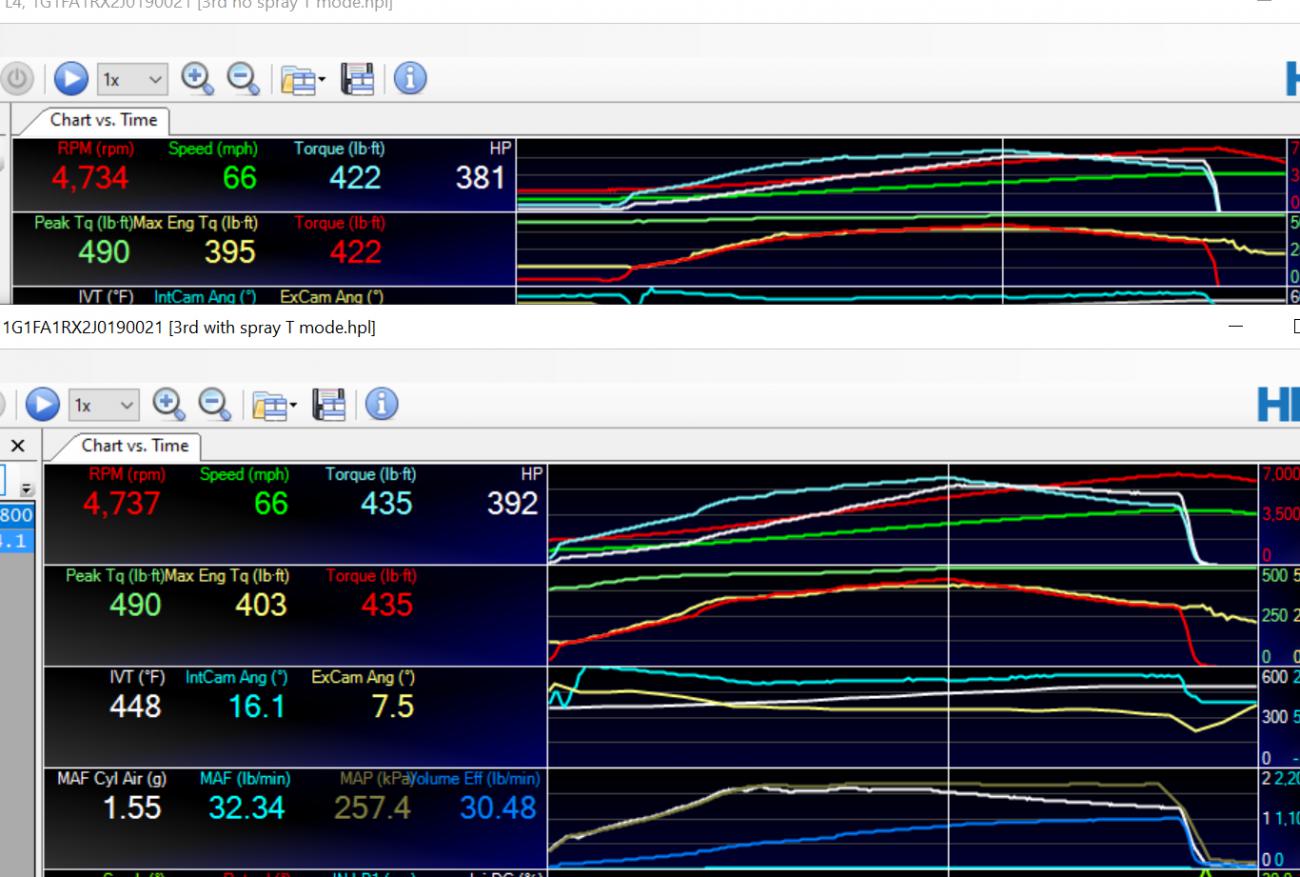The width and height of the screenshot is (1300, 877).
Task: Close the side panel with the X button
Action: pos(17,446)
